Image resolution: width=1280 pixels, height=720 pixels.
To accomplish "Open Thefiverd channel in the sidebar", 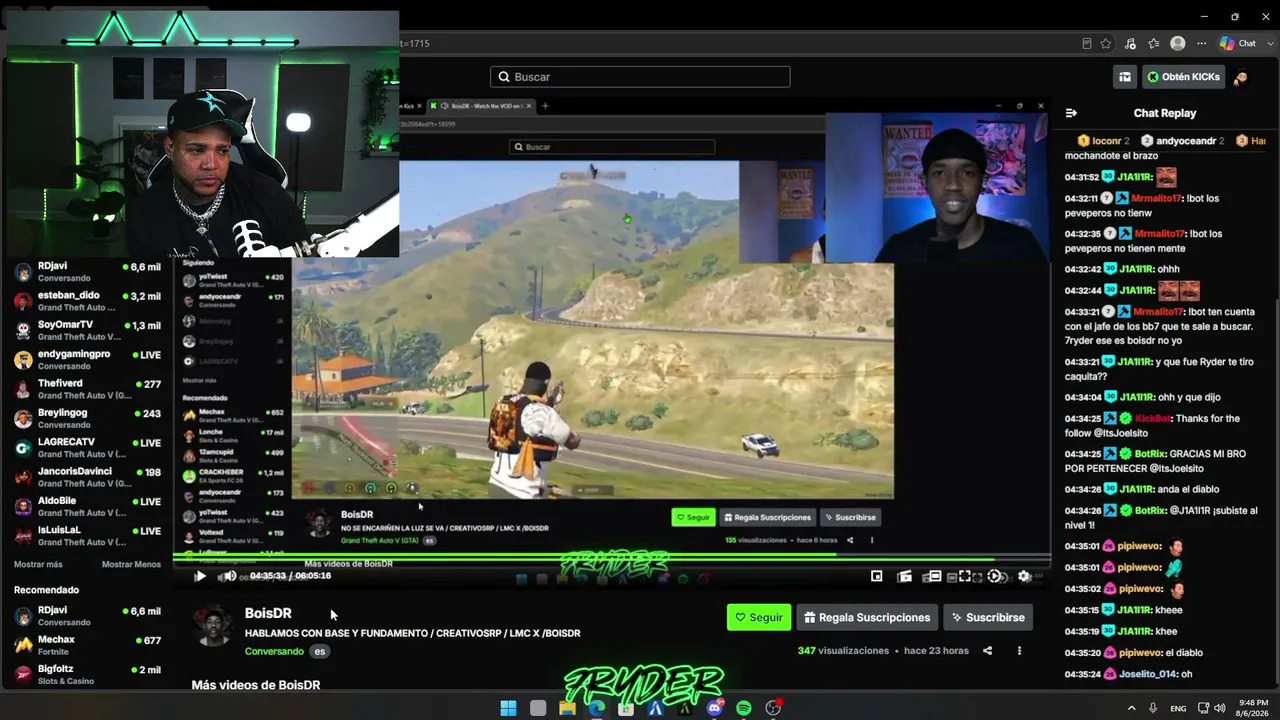I will [x=87, y=389].
